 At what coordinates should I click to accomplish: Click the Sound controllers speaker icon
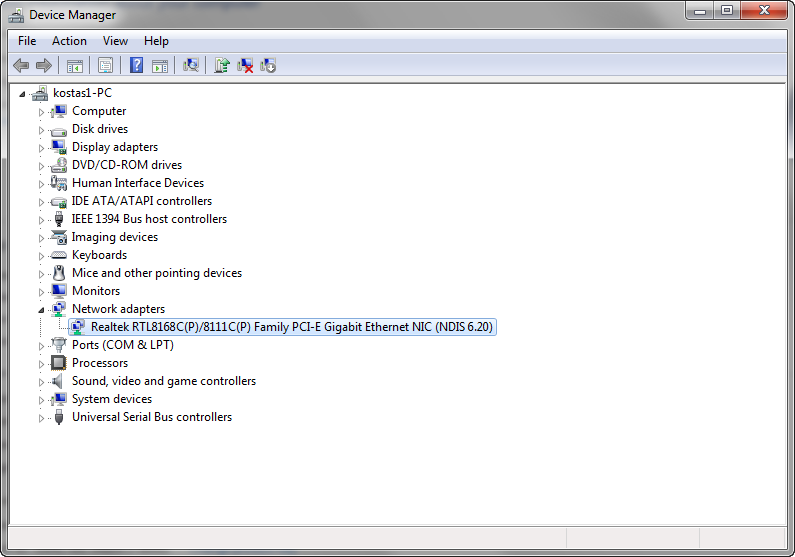click(x=59, y=381)
